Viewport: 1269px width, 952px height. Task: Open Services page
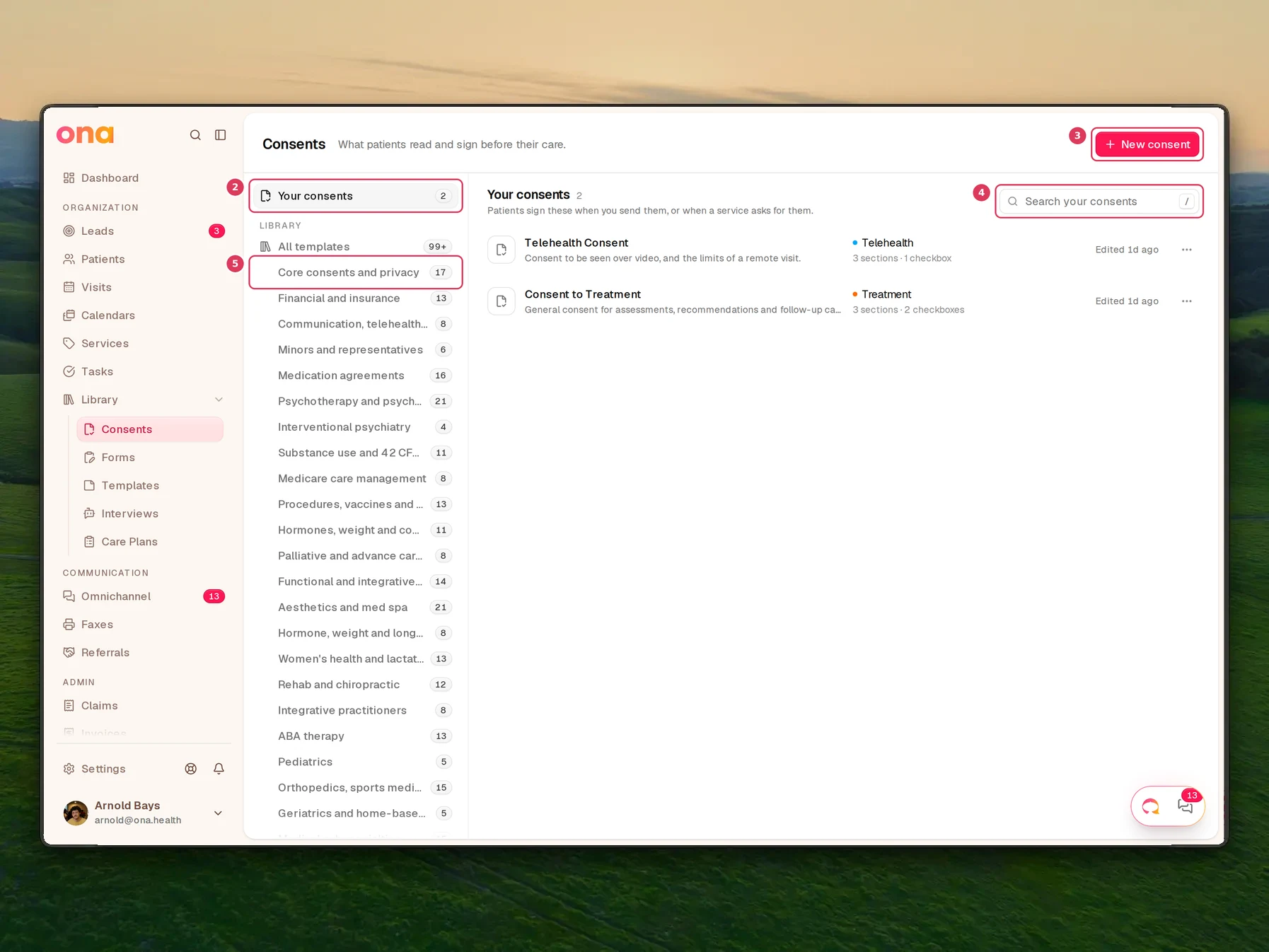[144, 344]
